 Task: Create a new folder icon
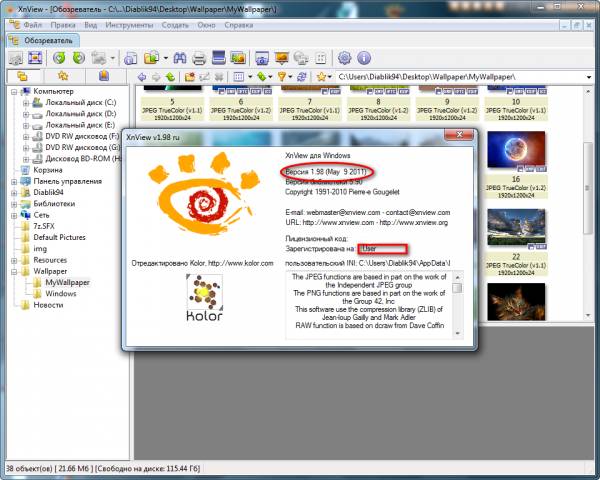click(190, 77)
